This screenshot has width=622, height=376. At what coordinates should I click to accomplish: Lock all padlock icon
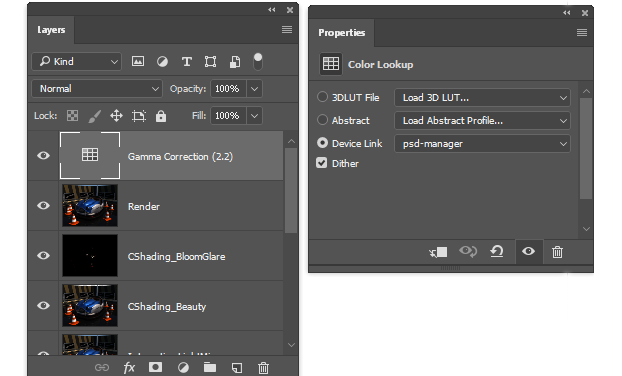pyautogui.click(x=161, y=116)
